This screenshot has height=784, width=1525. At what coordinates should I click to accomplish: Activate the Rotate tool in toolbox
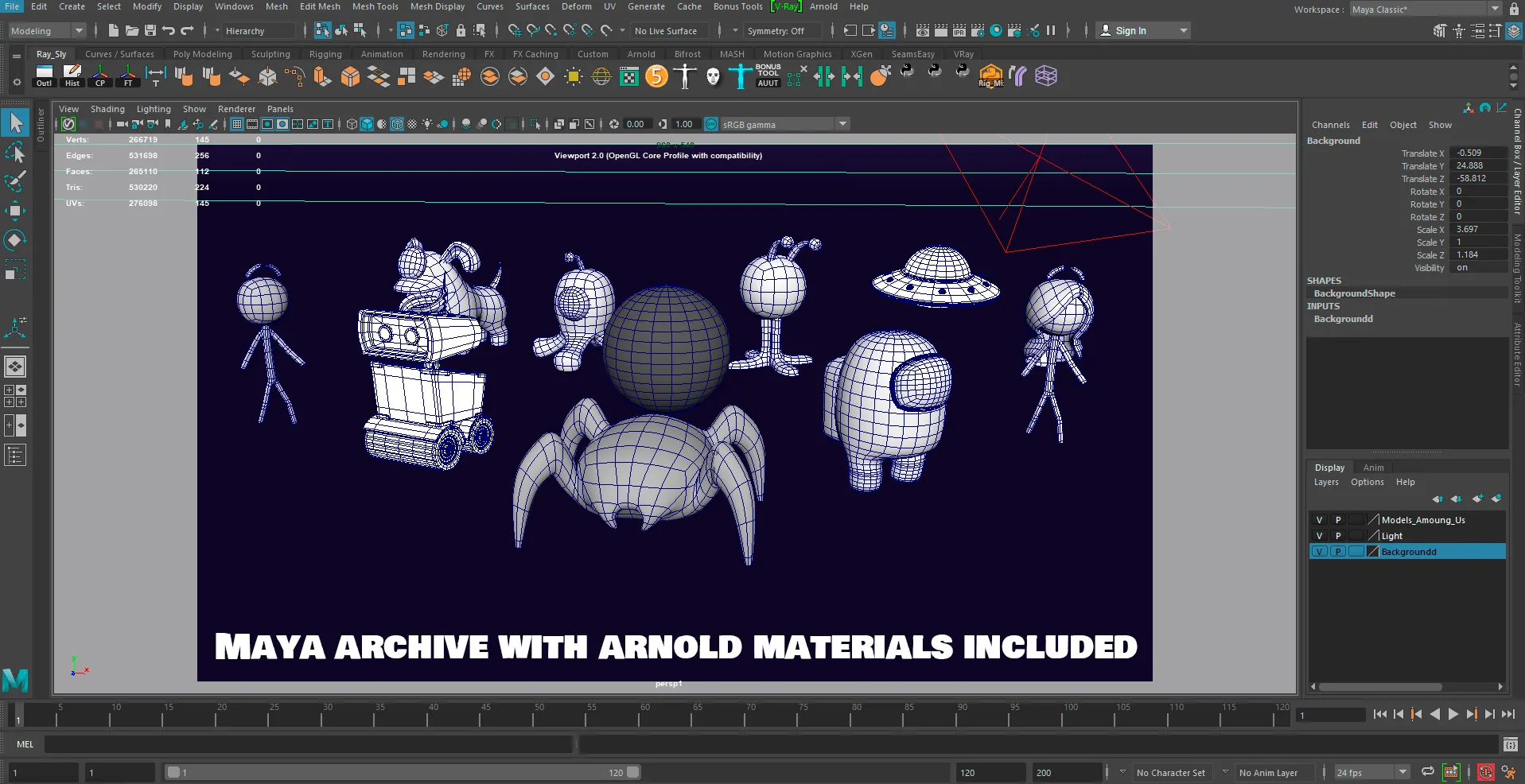15,239
